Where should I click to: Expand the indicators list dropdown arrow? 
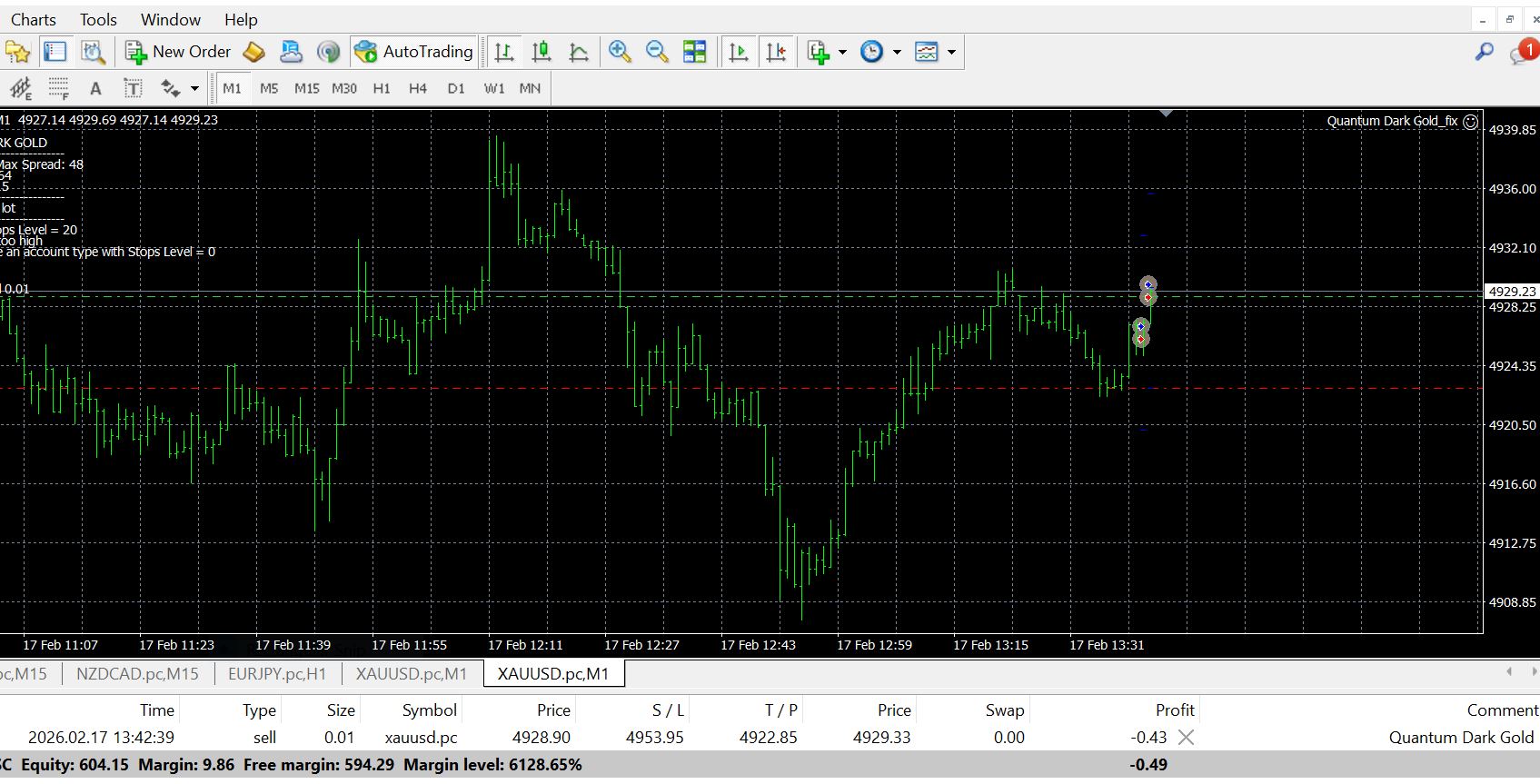point(842,52)
